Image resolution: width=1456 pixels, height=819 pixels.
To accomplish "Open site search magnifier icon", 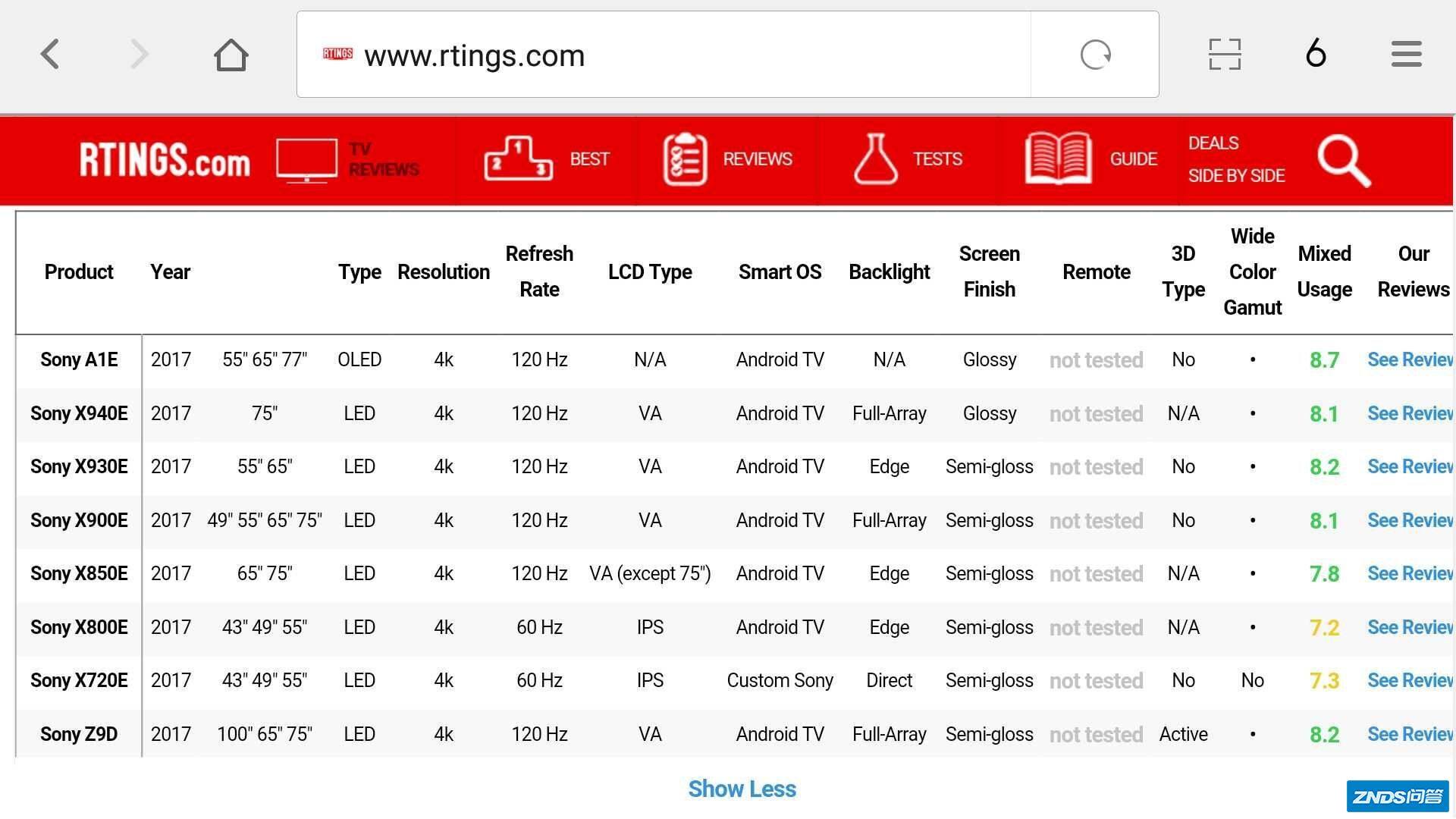I will coord(1344,160).
